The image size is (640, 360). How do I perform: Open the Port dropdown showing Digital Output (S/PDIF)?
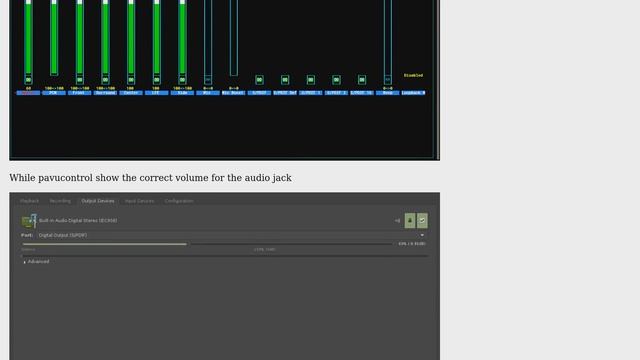pyautogui.click(x=231, y=235)
